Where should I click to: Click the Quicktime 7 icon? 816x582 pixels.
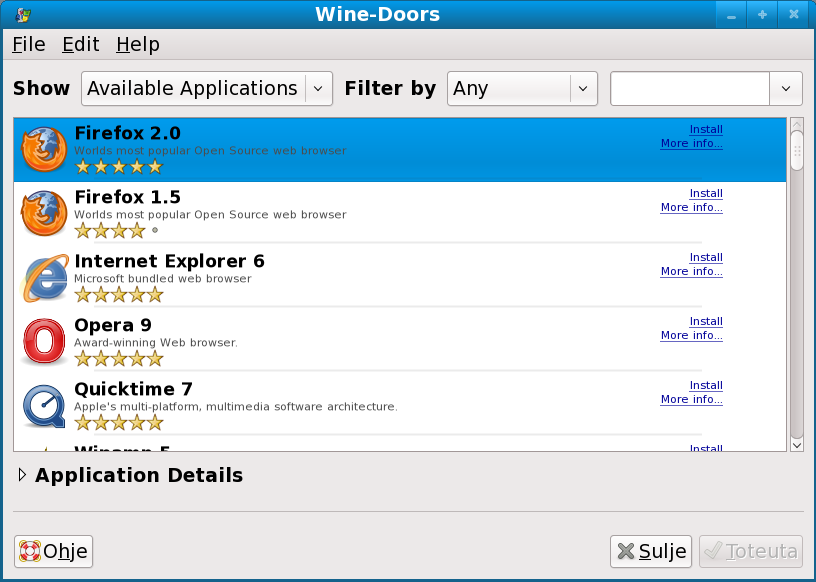click(44, 406)
